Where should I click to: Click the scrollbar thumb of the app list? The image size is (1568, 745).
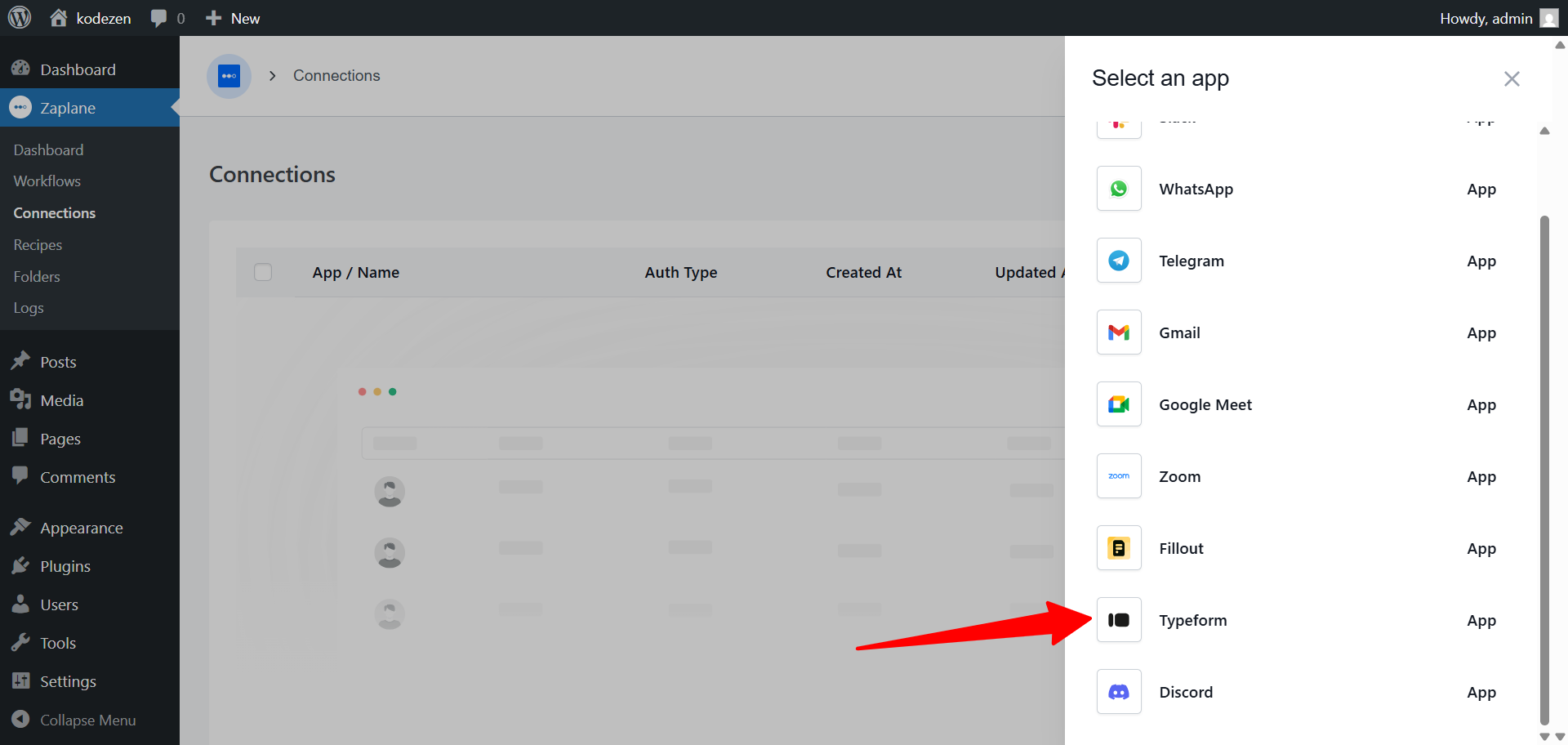pyautogui.click(x=1544, y=470)
